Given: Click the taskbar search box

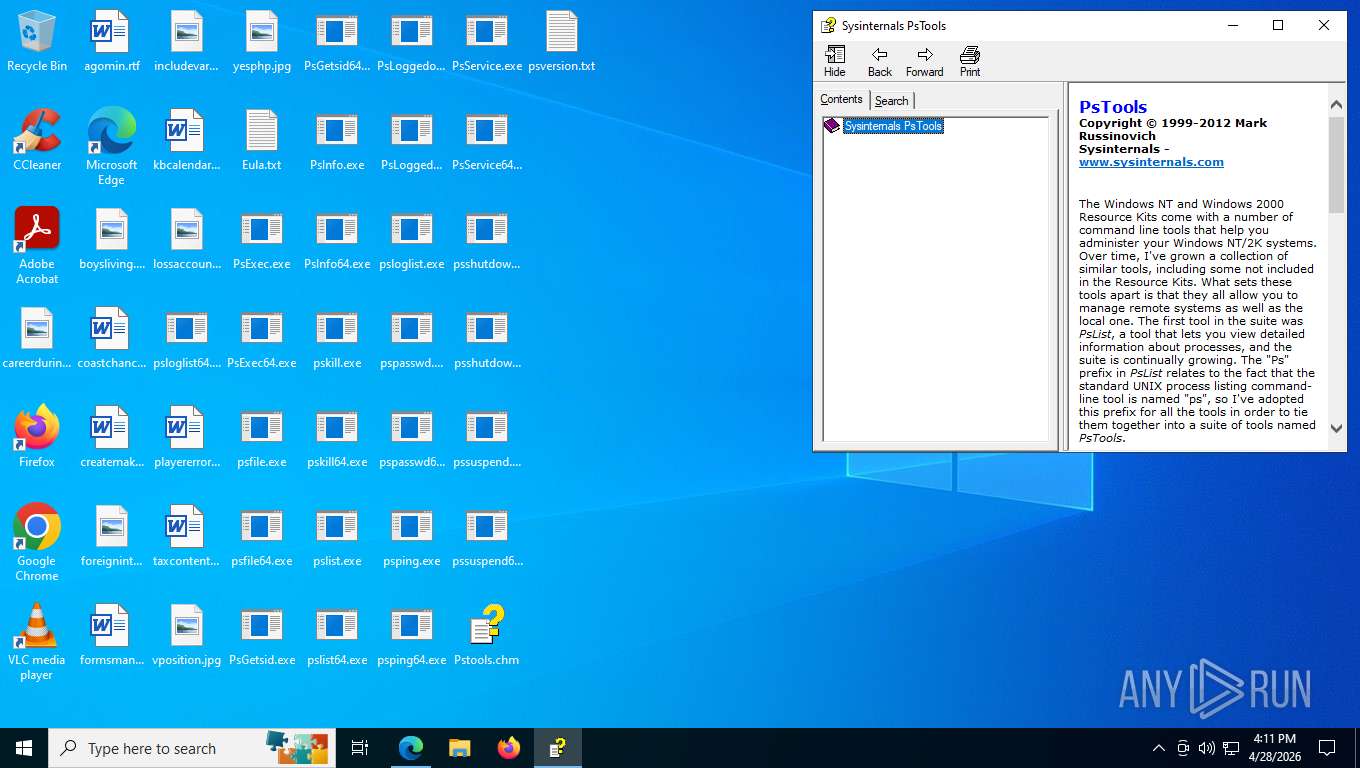Looking at the screenshot, I should (192, 748).
